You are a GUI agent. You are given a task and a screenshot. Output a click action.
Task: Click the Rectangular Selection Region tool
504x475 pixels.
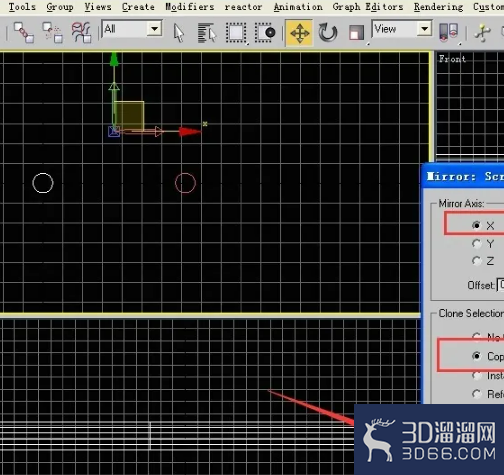tap(236, 33)
